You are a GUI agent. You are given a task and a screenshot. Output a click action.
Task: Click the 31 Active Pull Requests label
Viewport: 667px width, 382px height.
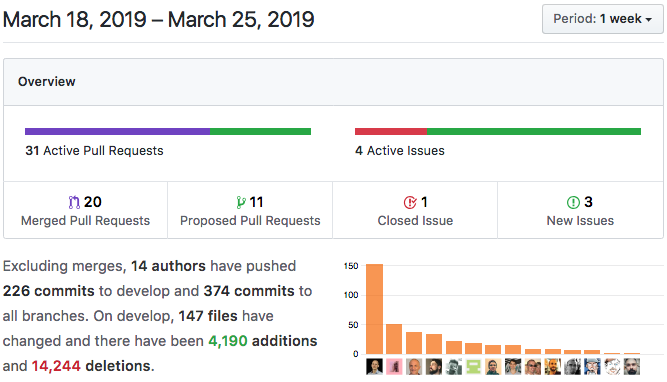[x=94, y=151]
